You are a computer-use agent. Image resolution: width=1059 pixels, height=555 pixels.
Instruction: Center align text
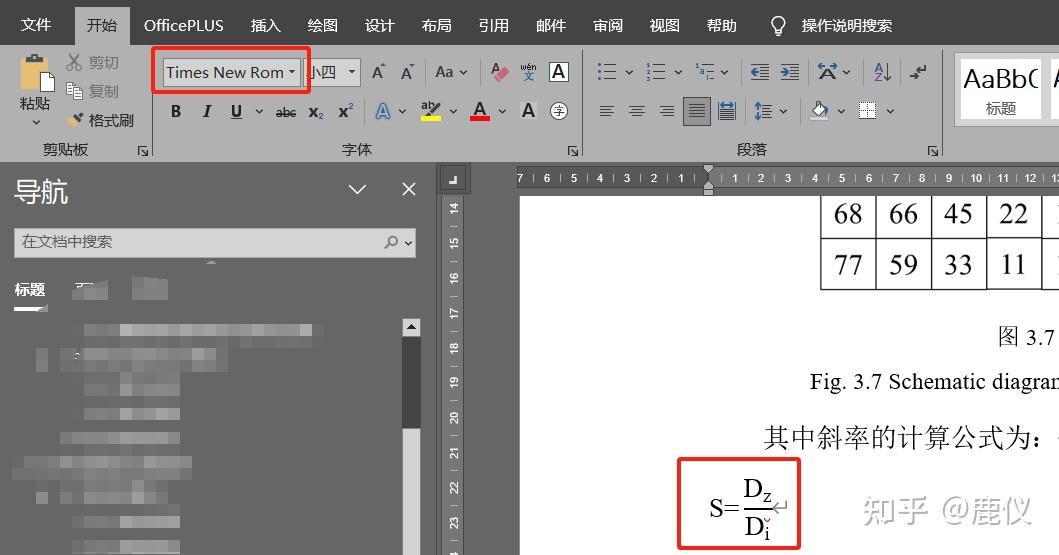pyautogui.click(x=637, y=111)
